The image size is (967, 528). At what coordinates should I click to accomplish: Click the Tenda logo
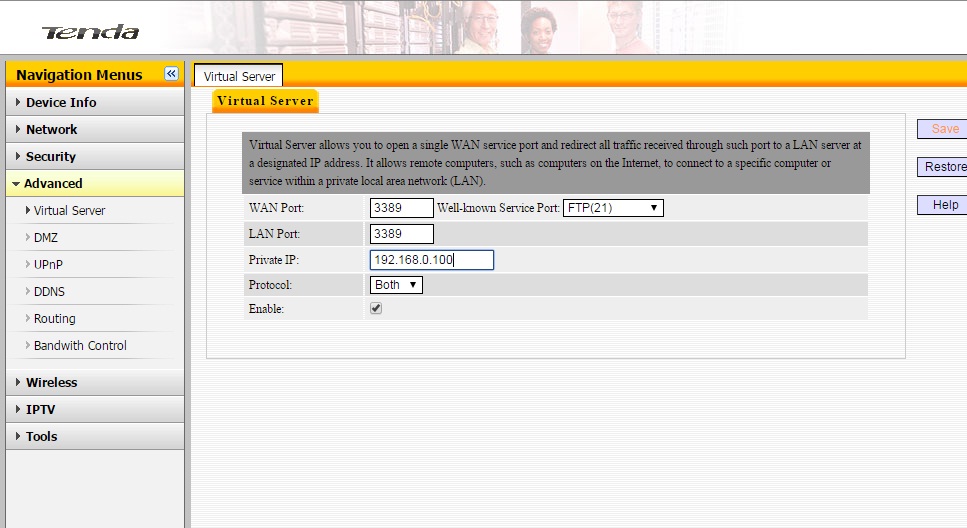[90, 32]
